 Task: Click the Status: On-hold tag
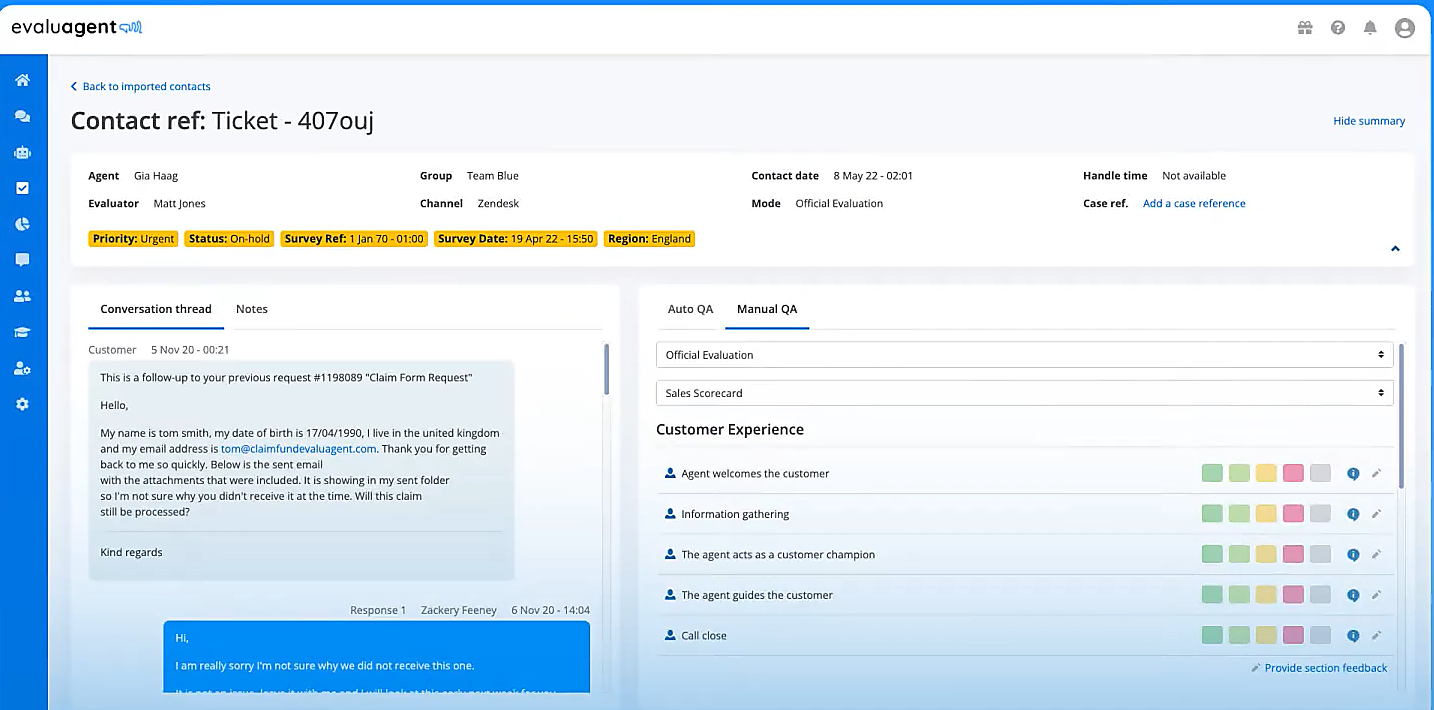(x=229, y=239)
